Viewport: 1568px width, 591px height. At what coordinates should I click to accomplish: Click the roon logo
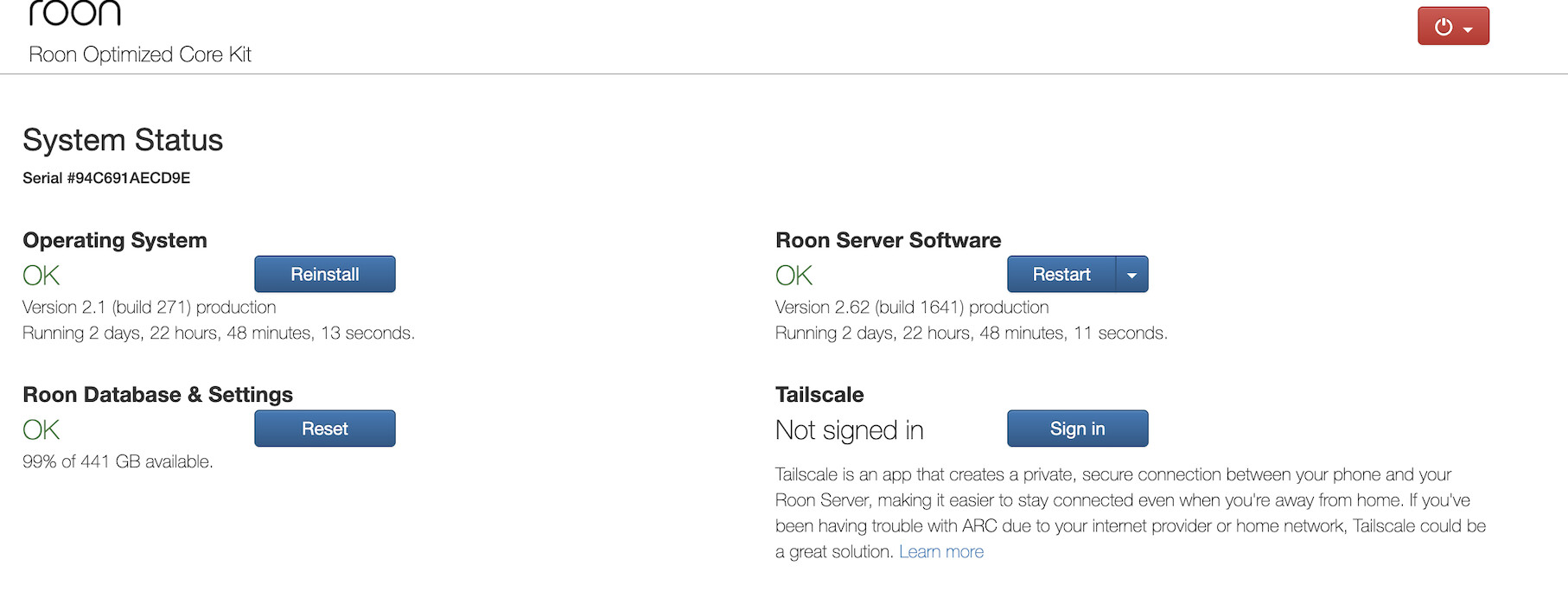(x=75, y=13)
